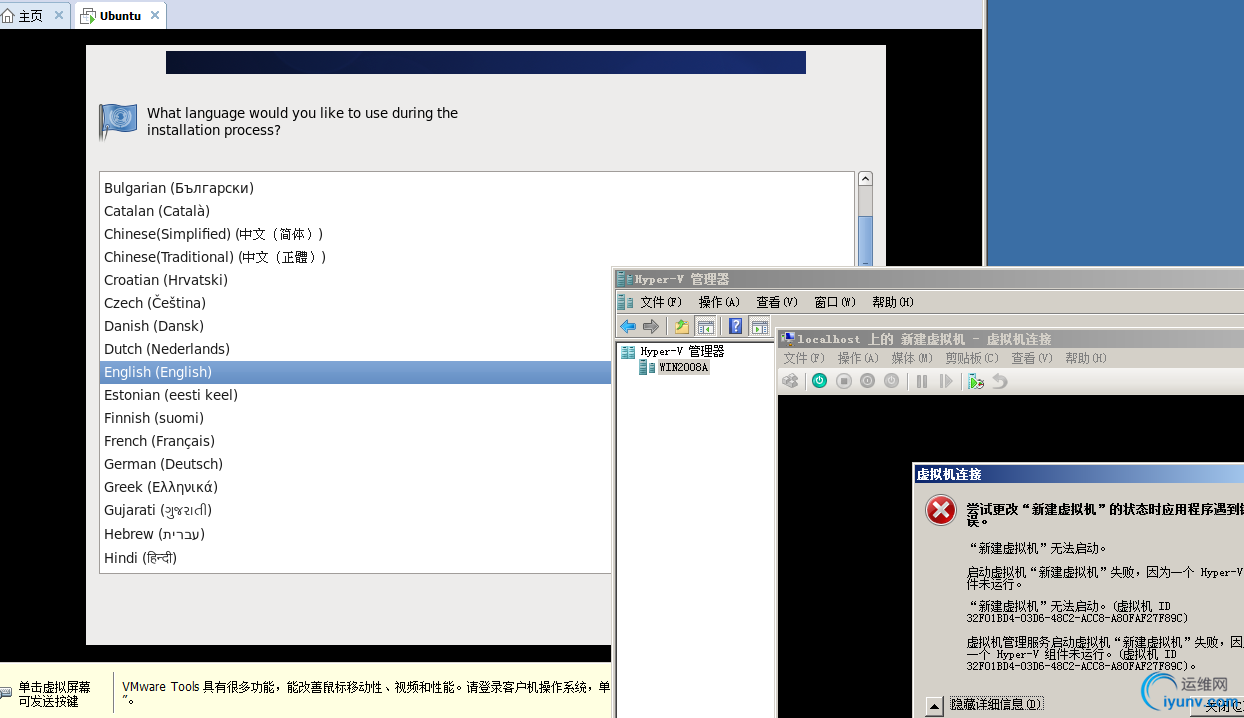Collapse details with the triangle button

pos(934,706)
